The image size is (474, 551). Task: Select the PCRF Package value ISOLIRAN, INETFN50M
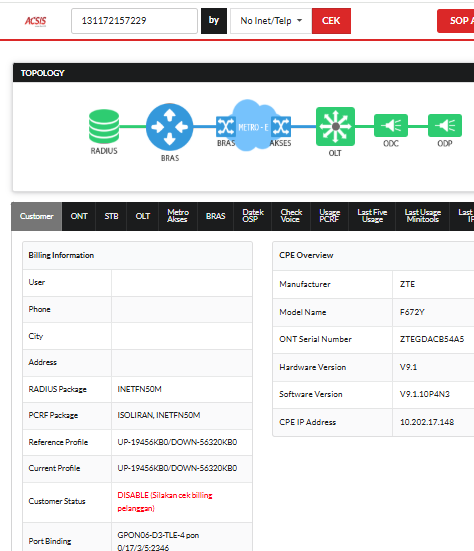[x=159, y=415]
